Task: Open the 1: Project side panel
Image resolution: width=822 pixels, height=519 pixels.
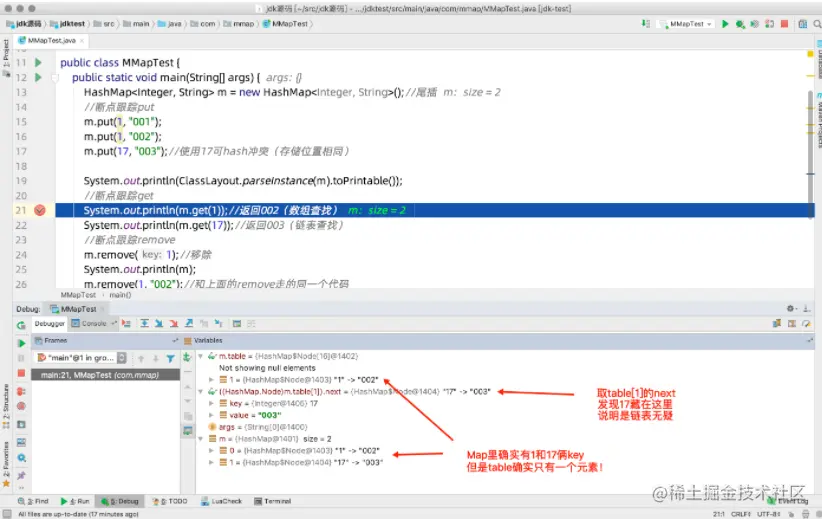Action: tap(6, 58)
